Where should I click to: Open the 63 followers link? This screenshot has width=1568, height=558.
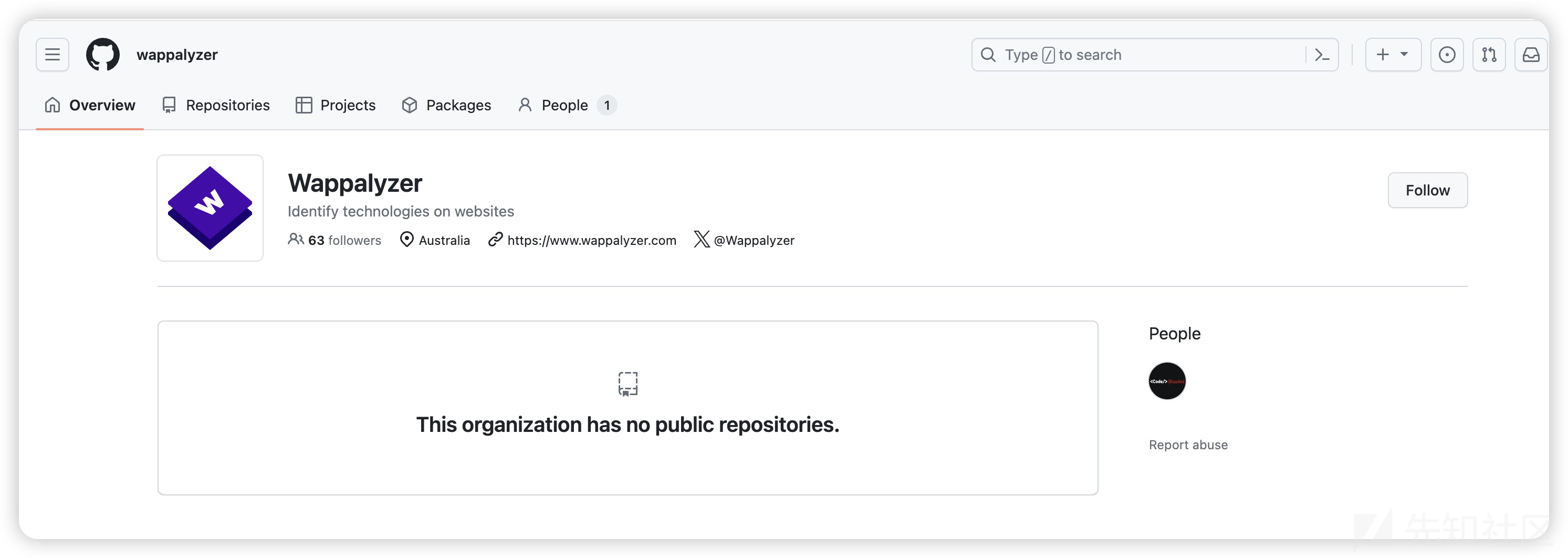click(335, 240)
